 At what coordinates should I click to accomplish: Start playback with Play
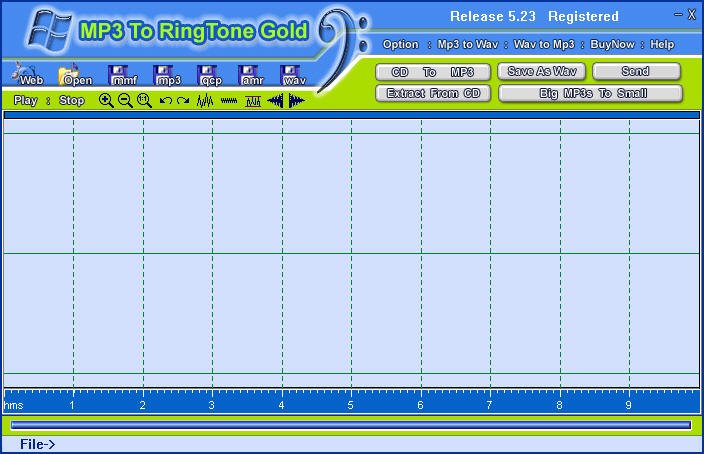tap(25, 100)
